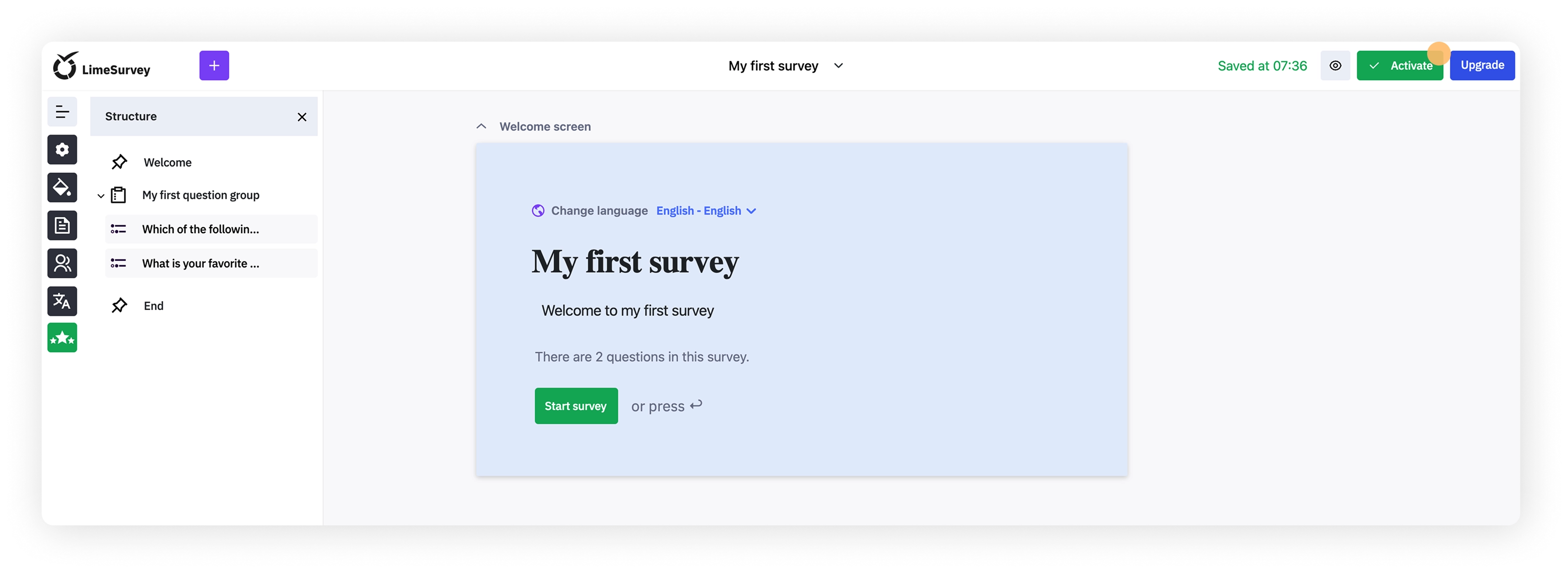
Task: Click the blue Upgrade button
Action: coord(1482,66)
